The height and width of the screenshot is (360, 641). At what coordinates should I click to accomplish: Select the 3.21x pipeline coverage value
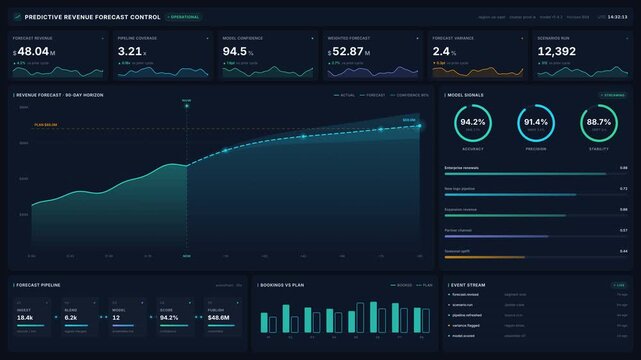132,51
